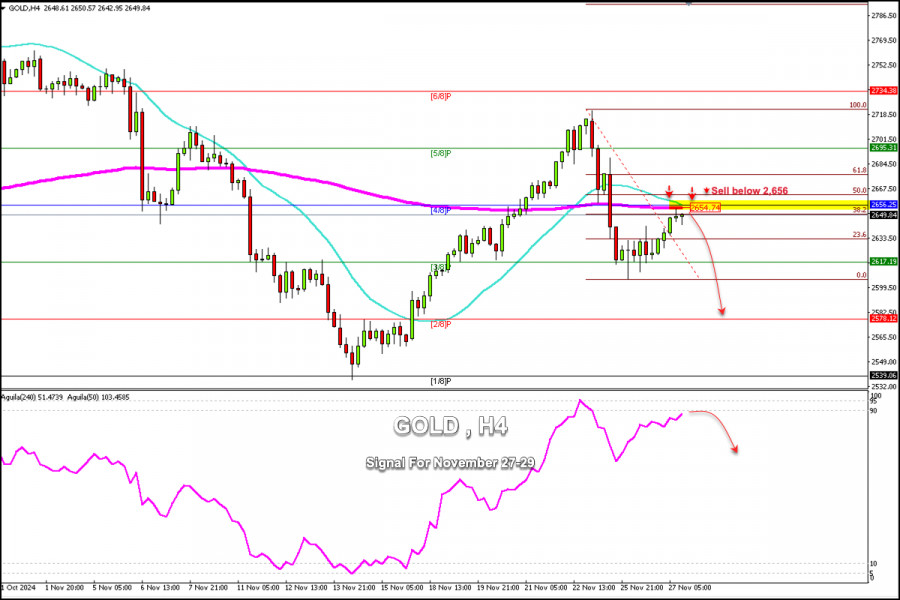Click the '21 Nov 05:00' time axis label
This screenshot has width=900, height=600.
pos(546,587)
